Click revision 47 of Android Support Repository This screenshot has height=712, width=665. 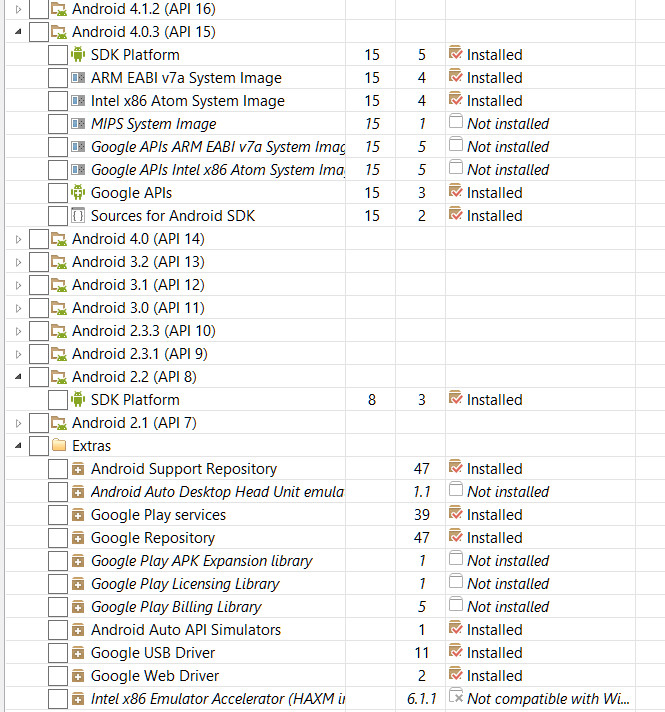point(422,469)
